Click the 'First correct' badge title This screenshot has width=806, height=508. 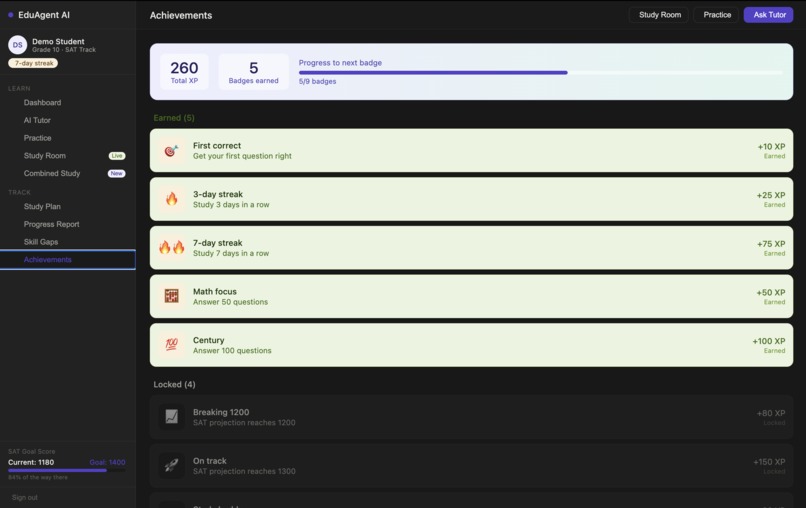217,146
